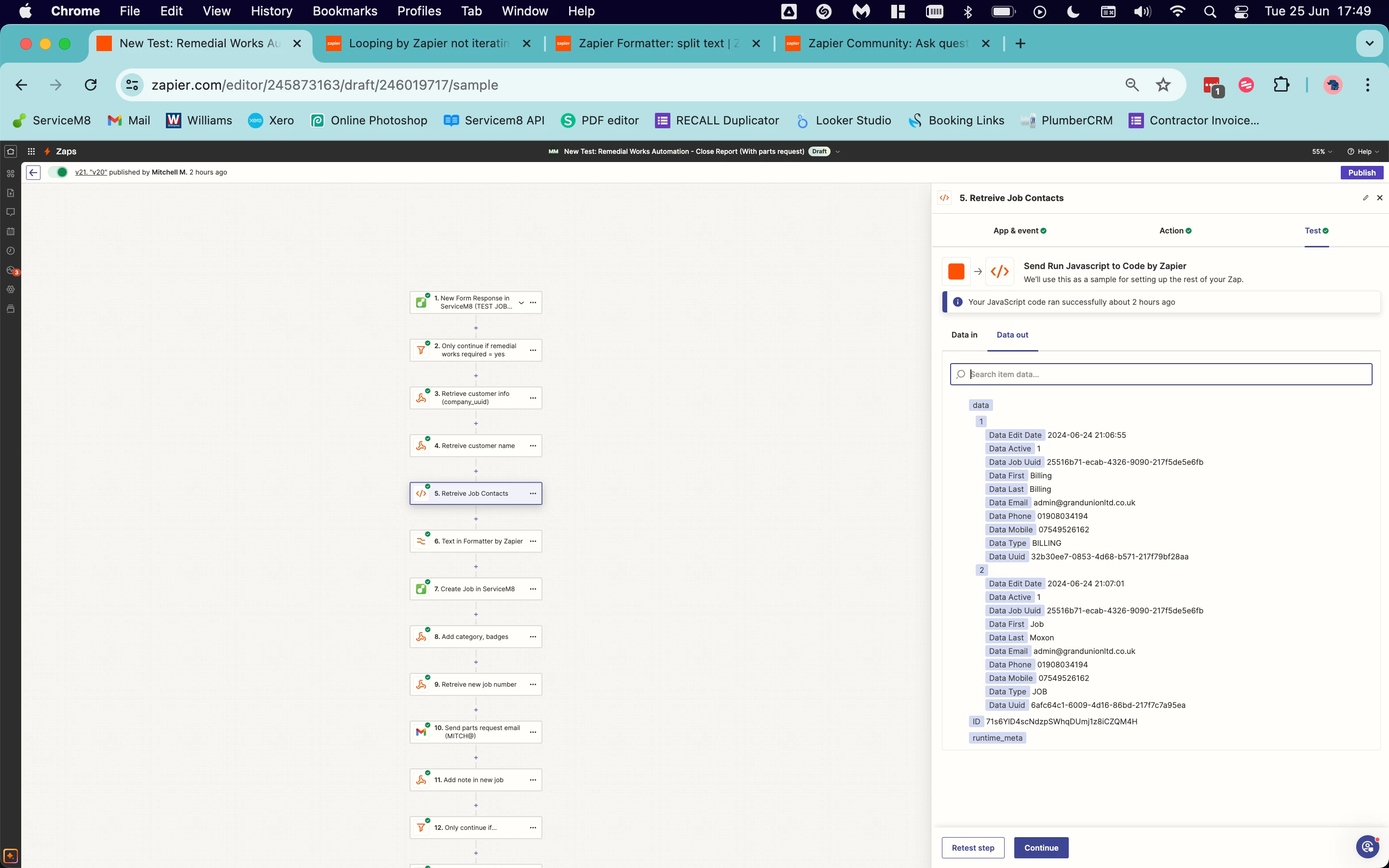Open three-dot menu on Create Job step
1389x868 pixels.
(532, 589)
